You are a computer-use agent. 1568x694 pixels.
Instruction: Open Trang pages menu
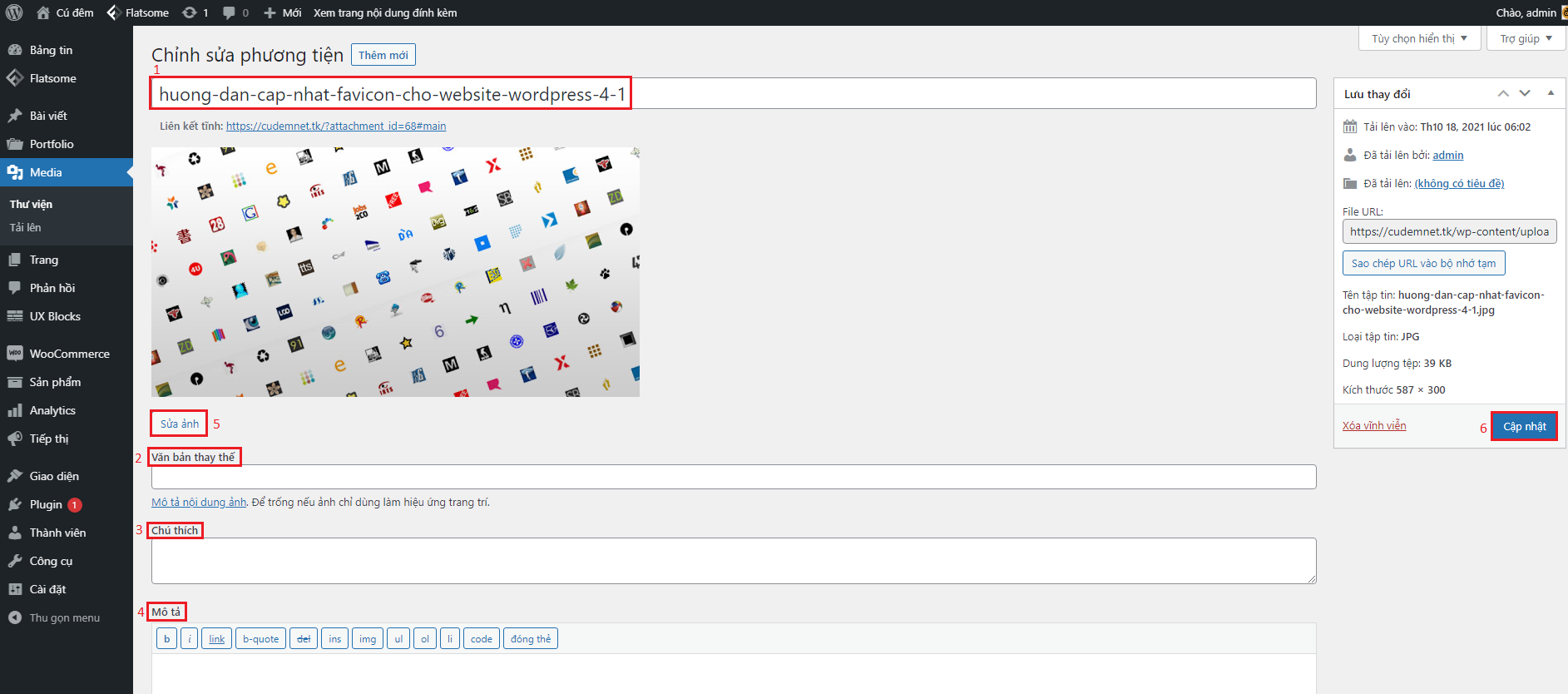(x=67, y=260)
